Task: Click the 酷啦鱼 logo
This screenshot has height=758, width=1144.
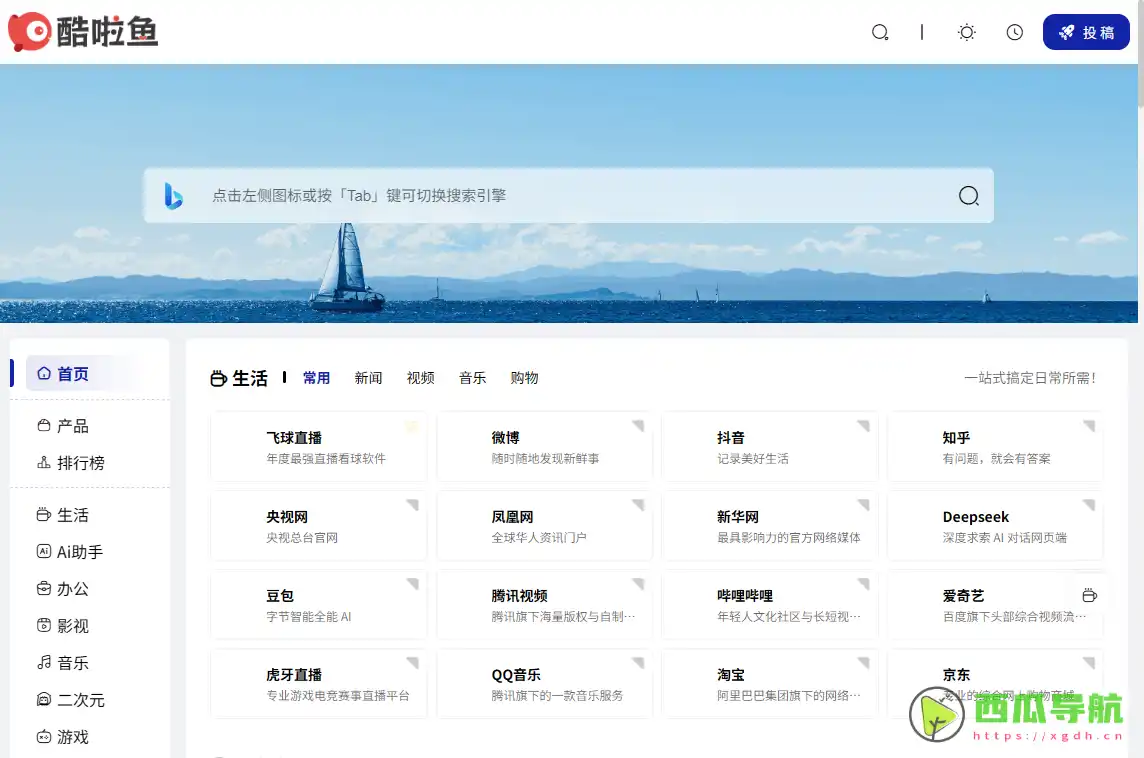Action: (83, 32)
